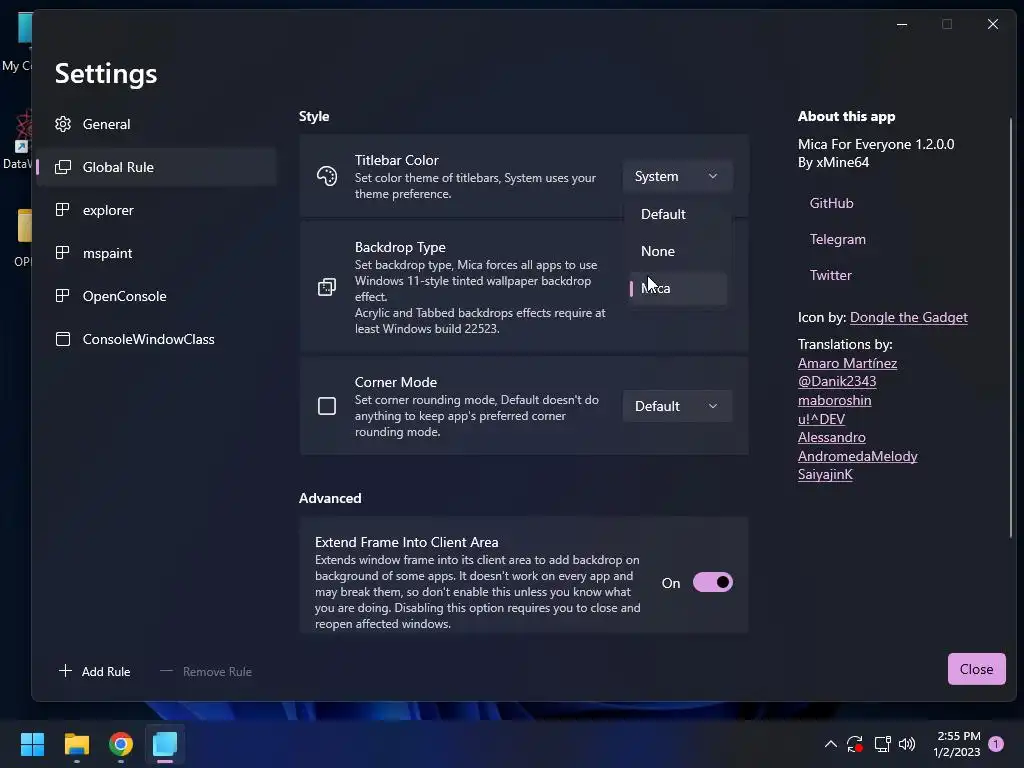Open maboroshin translator link

(834, 400)
